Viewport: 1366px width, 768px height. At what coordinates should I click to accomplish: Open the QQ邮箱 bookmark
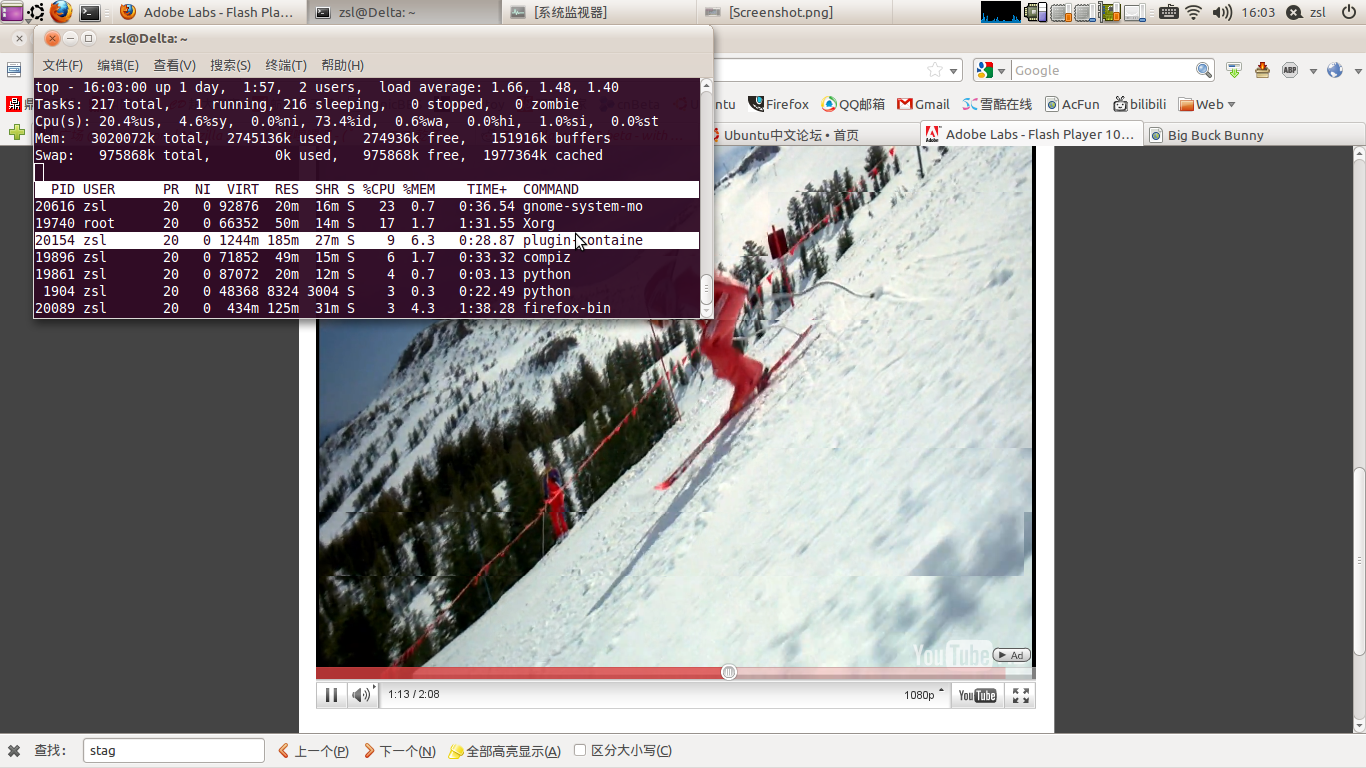coord(854,104)
